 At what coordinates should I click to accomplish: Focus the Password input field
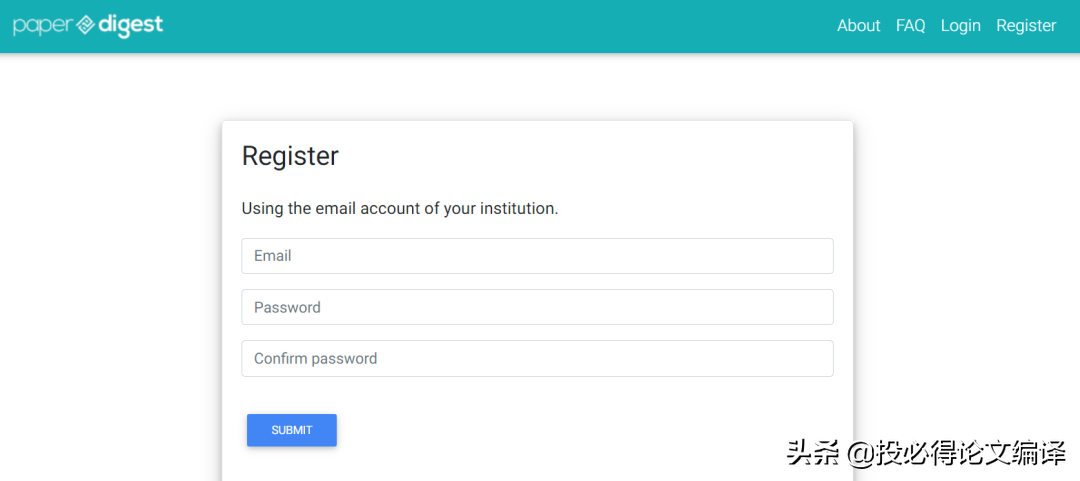pos(537,307)
